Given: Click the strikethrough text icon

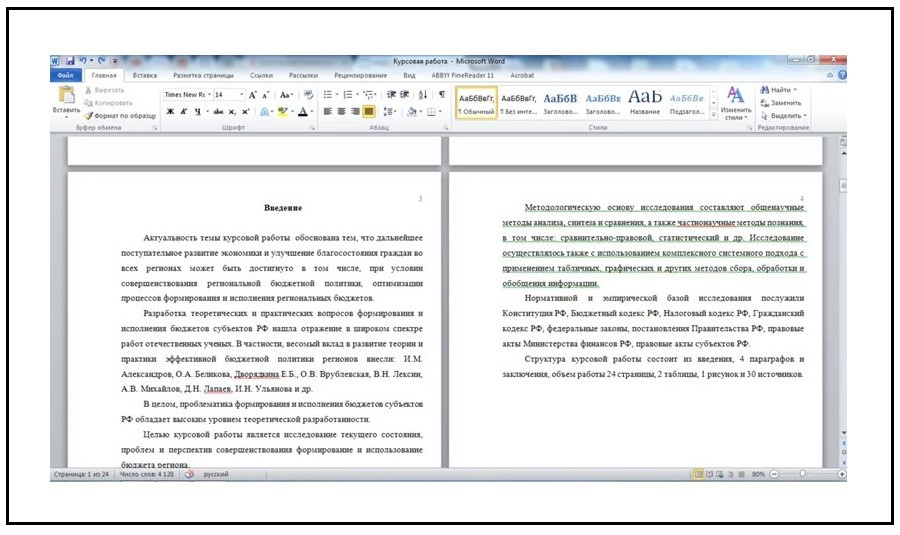Looking at the screenshot, I should pos(217,112).
